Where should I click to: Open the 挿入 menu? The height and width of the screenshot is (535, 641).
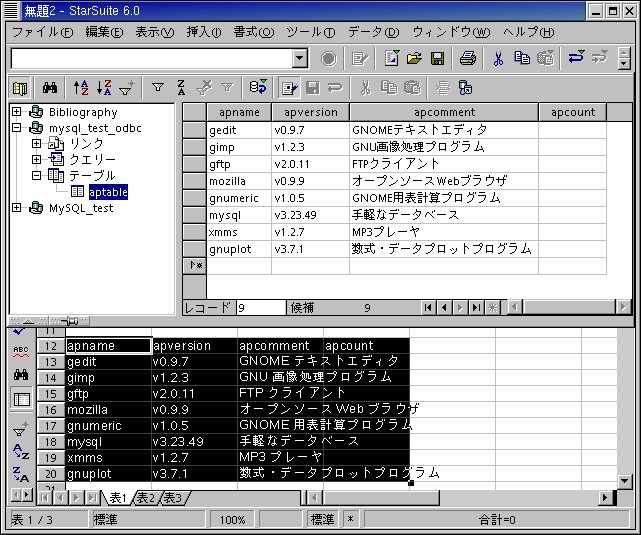(x=204, y=32)
